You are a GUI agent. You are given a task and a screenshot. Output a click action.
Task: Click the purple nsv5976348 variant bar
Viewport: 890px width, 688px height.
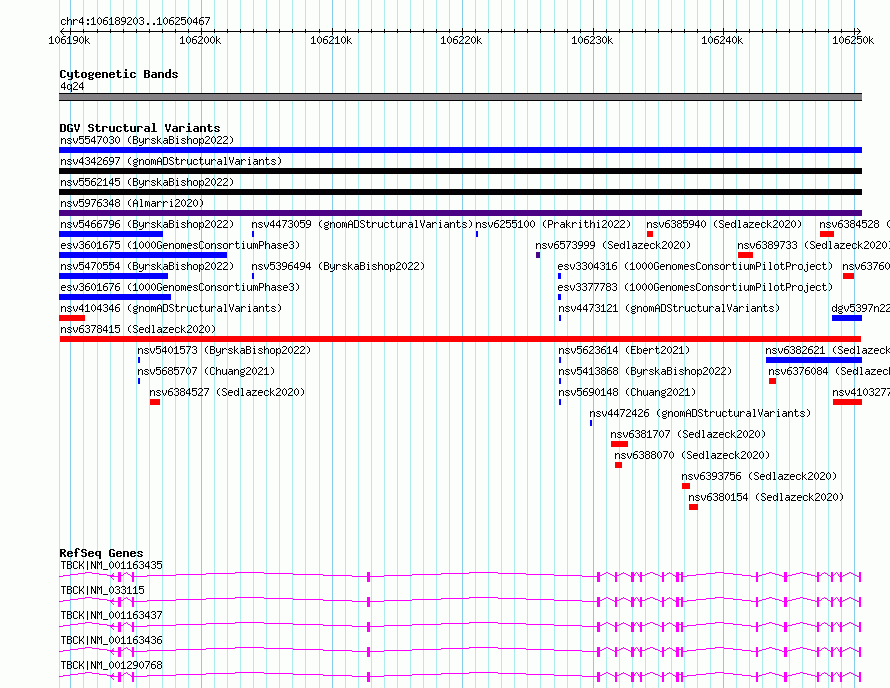coord(460,213)
